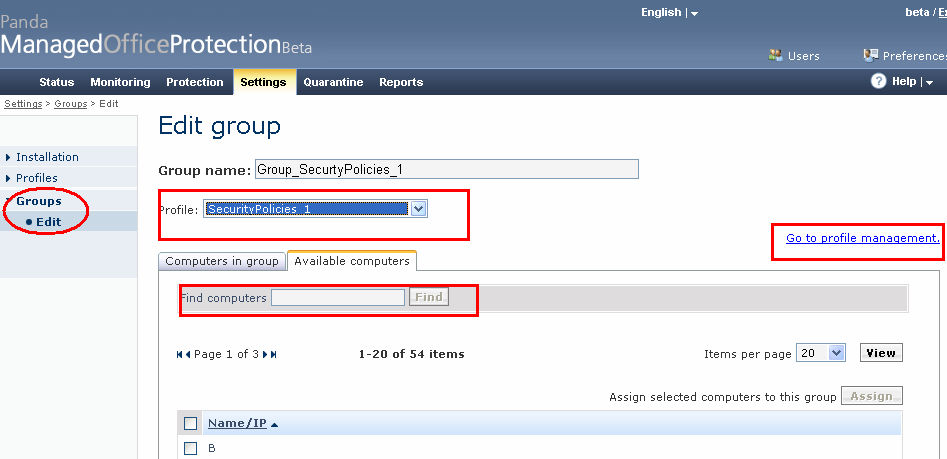Go to previous page arrow icon
This screenshot has width=947, height=459.
tap(188, 355)
